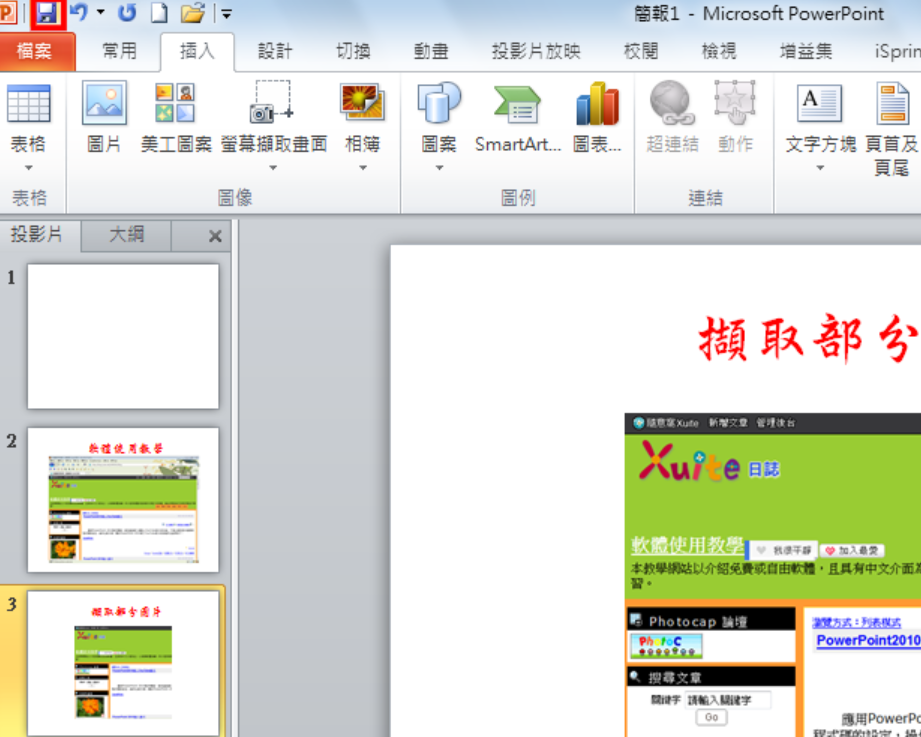The height and width of the screenshot is (737, 921).
Task: Expand the Customize Quick Access Toolbar arrow
Action: click(226, 14)
